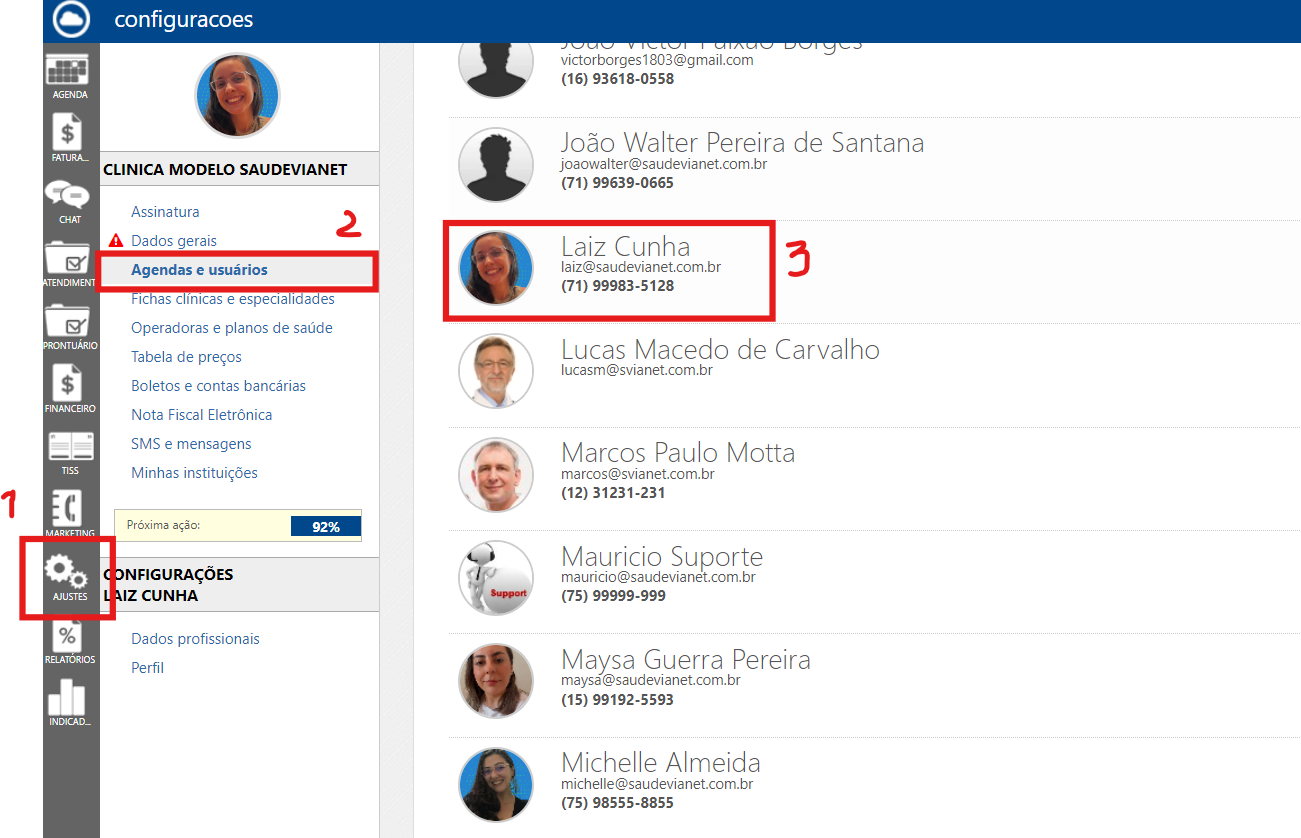Click Marcos Paulo Motta's photo
Screen dimensions: 1301x838
tap(496, 475)
